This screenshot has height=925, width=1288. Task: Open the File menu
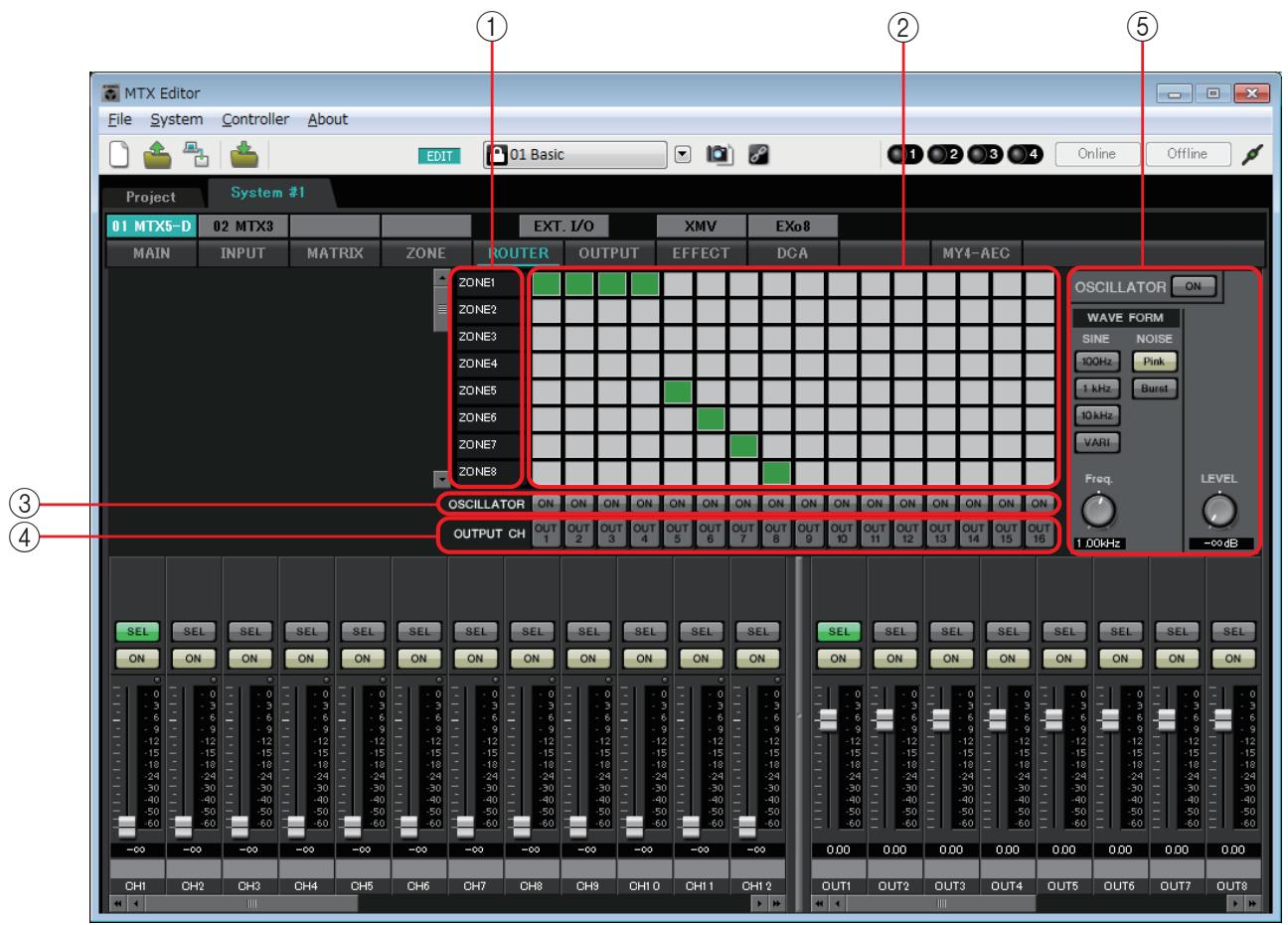(x=119, y=119)
